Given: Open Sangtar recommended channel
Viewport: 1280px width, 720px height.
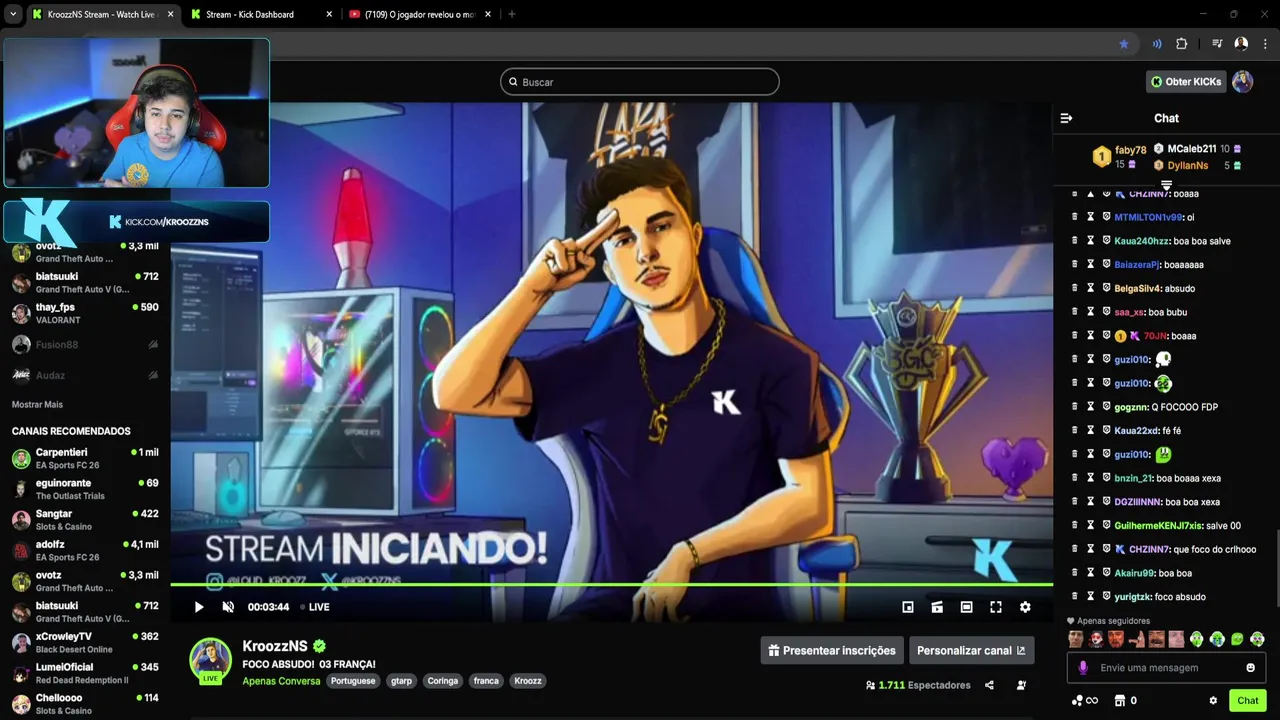Looking at the screenshot, I should point(85,519).
